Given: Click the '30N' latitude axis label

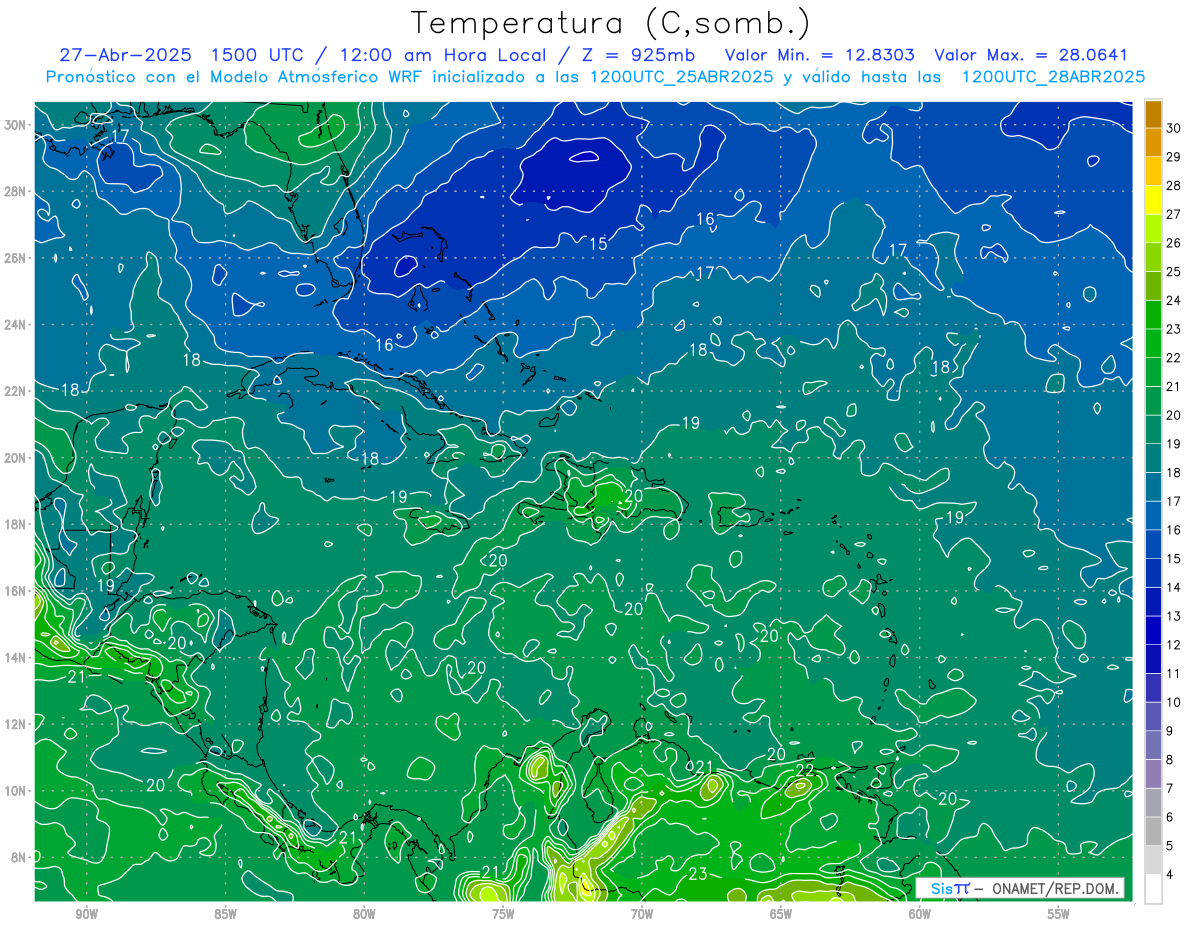Looking at the screenshot, I should pyautogui.click(x=16, y=125).
